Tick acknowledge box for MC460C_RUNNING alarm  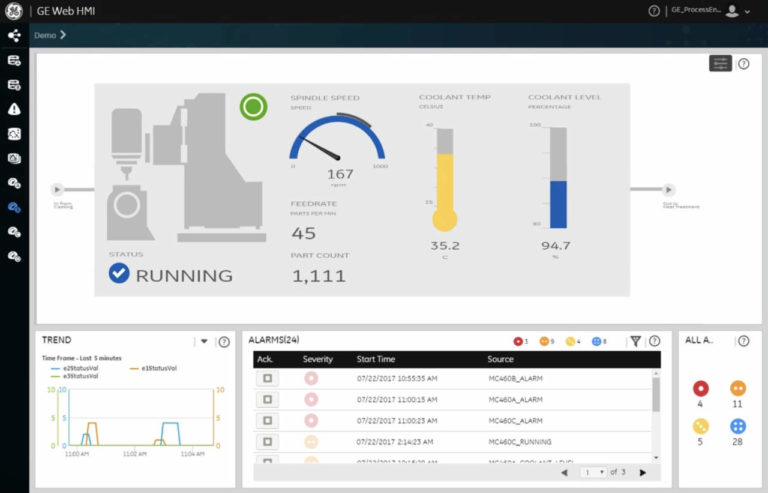(x=267, y=441)
